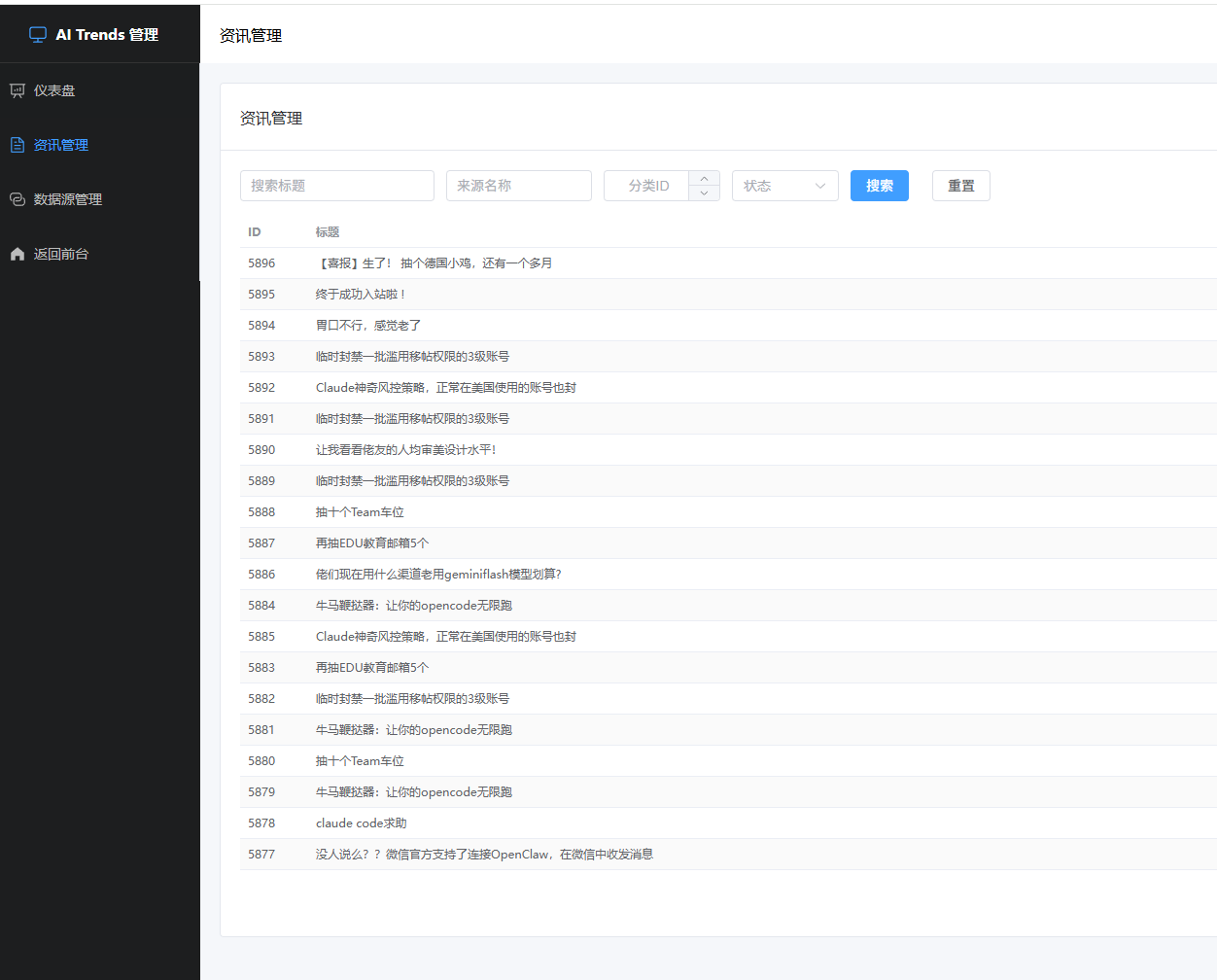Decrease 分类ID with the down arrow
Image resolution: width=1217 pixels, height=980 pixels.
[x=704, y=193]
